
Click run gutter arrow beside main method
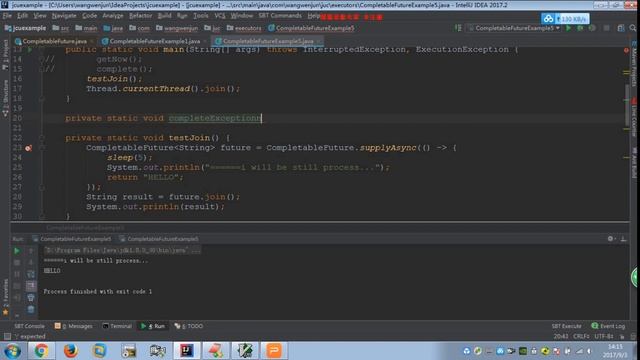pyautogui.click(x=30, y=50)
